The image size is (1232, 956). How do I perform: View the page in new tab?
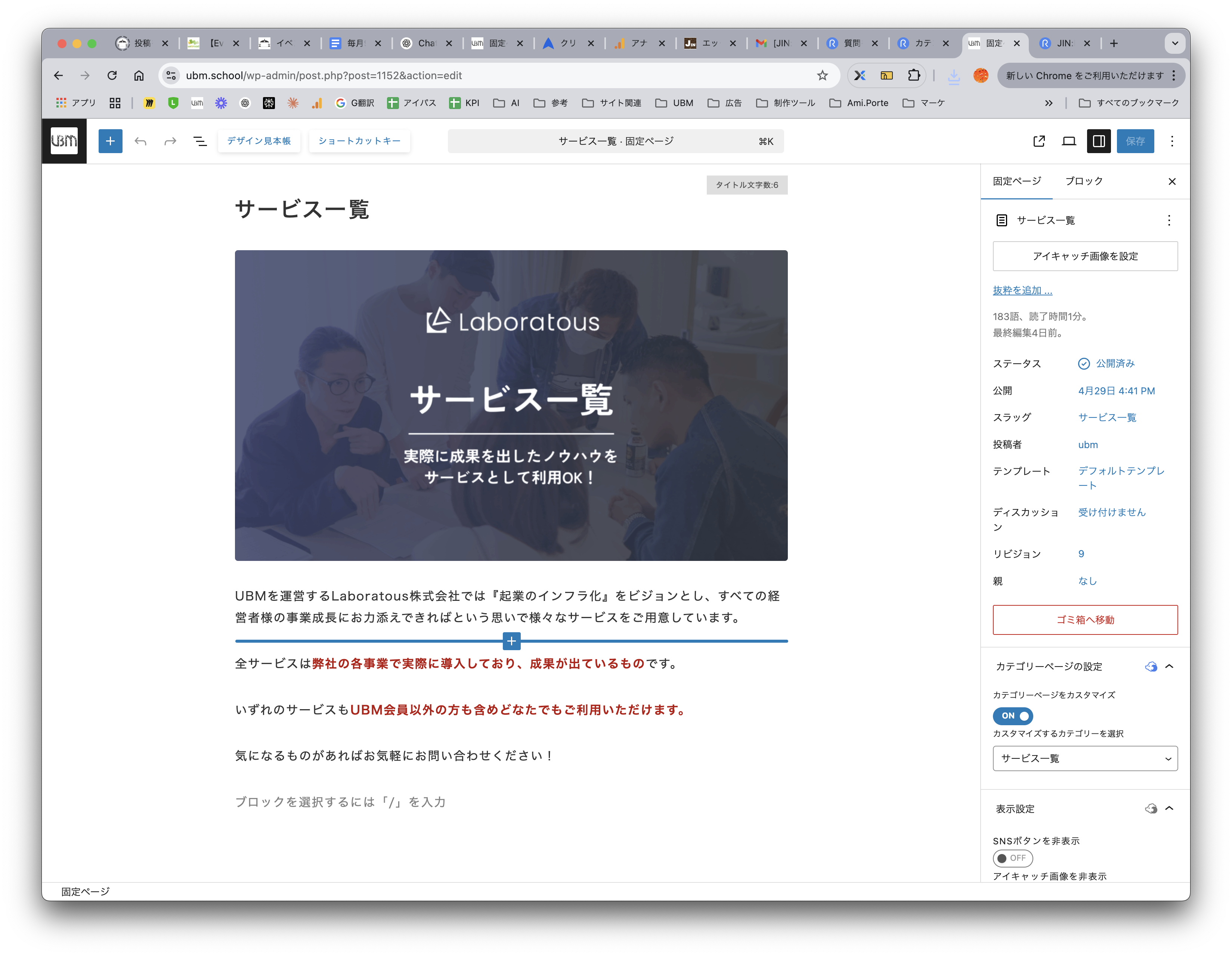1039,141
